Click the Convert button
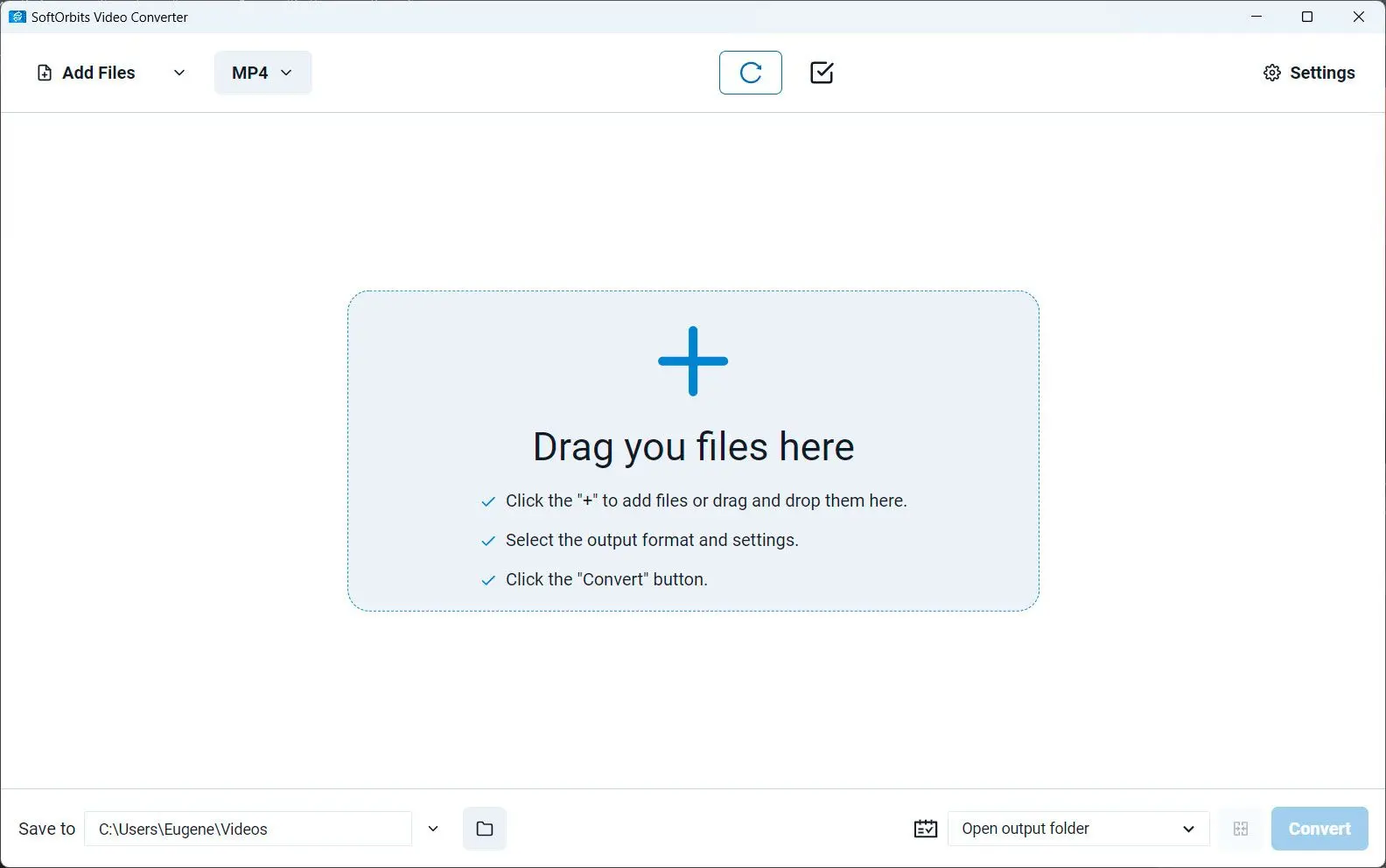The image size is (1386, 868). (1319, 829)
